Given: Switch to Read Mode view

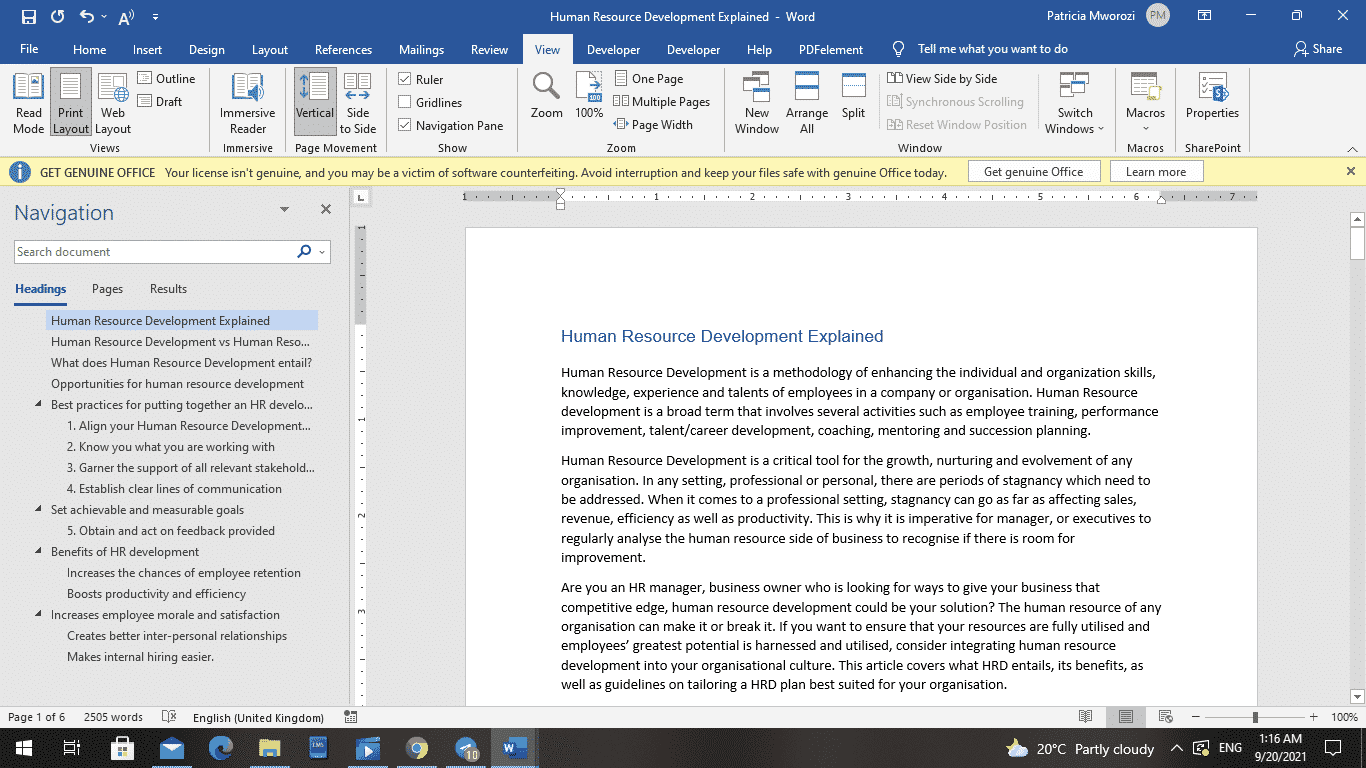Looking at the screenshot, I should (x=28, y=100).
